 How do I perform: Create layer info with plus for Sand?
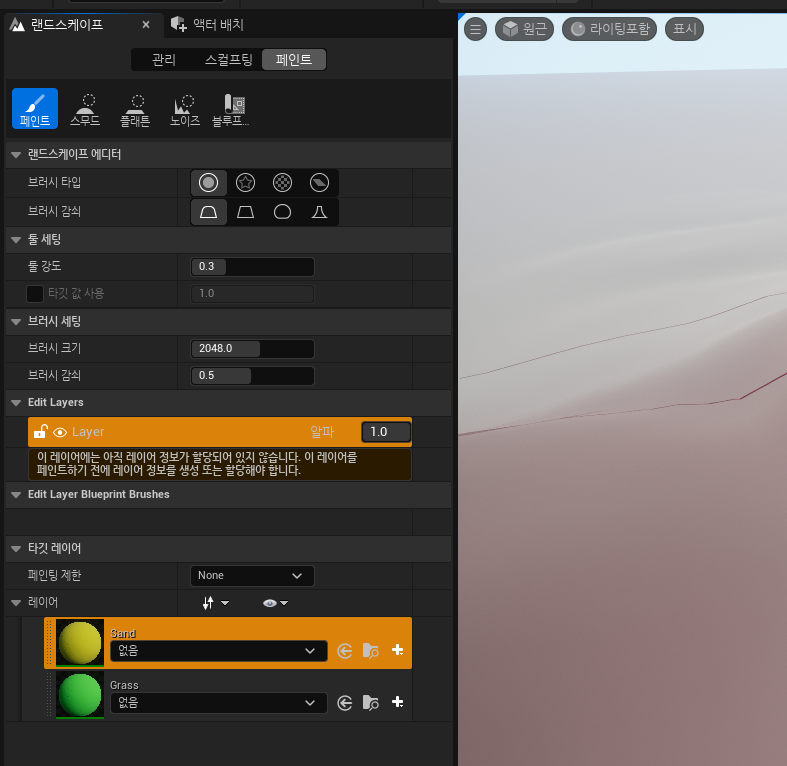(398, 650)
